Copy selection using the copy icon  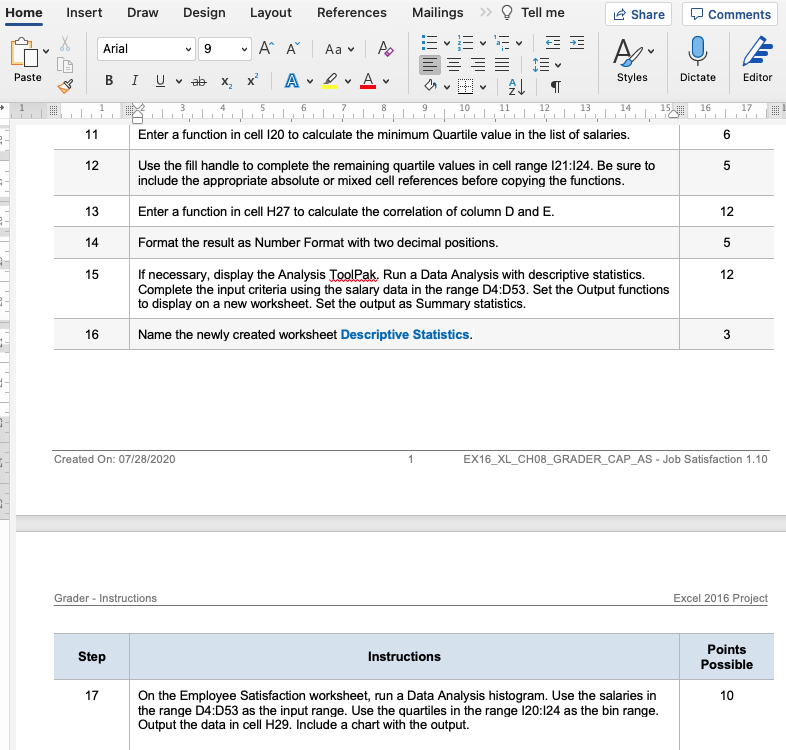[x=65, y=65]
